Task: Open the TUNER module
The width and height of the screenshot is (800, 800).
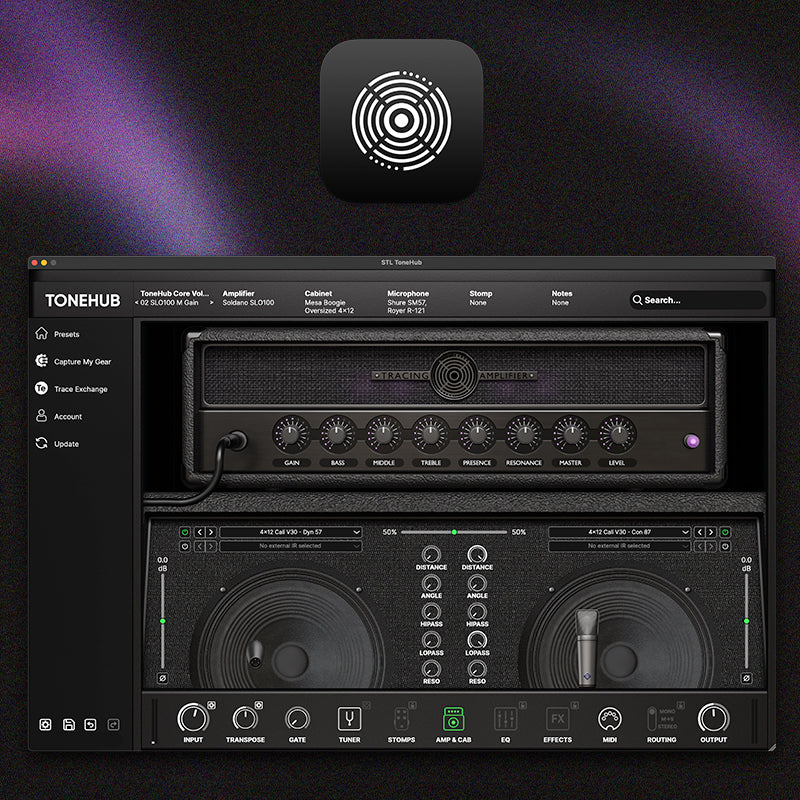Action: click(349, 719)
